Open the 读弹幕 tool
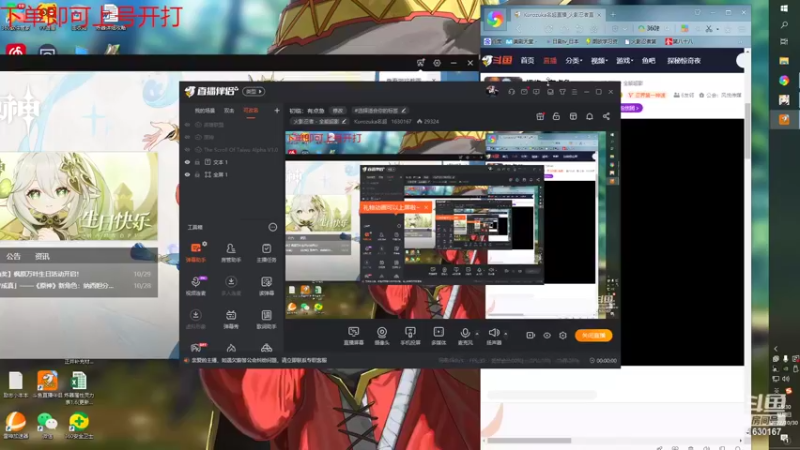 click(x=266, y=286)
